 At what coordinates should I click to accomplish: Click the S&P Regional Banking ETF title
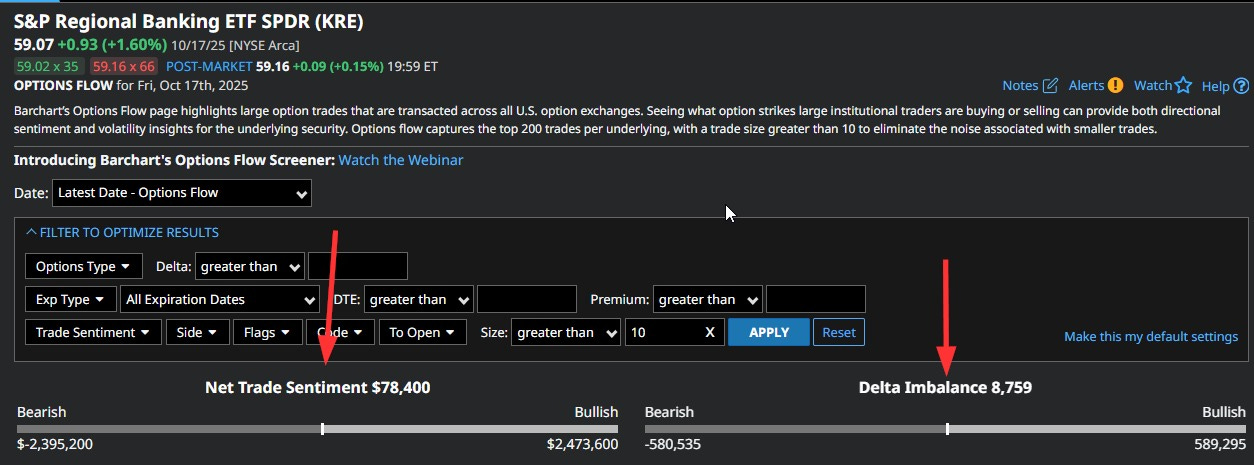click(x=189, y=20)
